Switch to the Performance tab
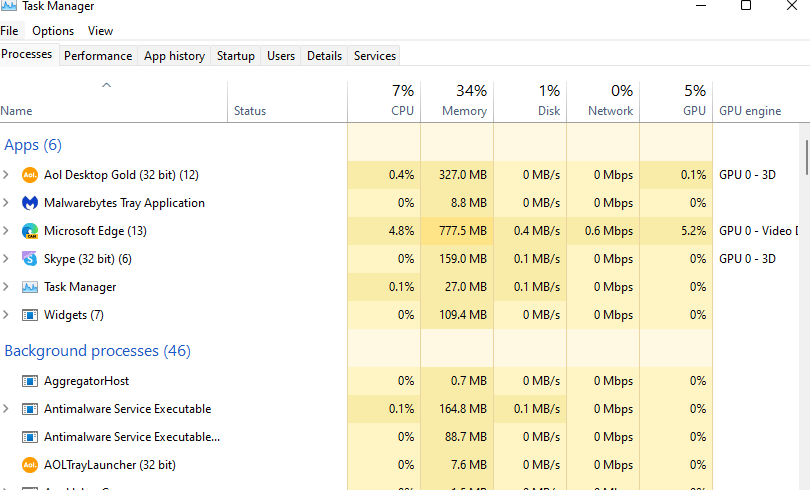Viewport: 810px width, 490px height. [x=98, y=56]
